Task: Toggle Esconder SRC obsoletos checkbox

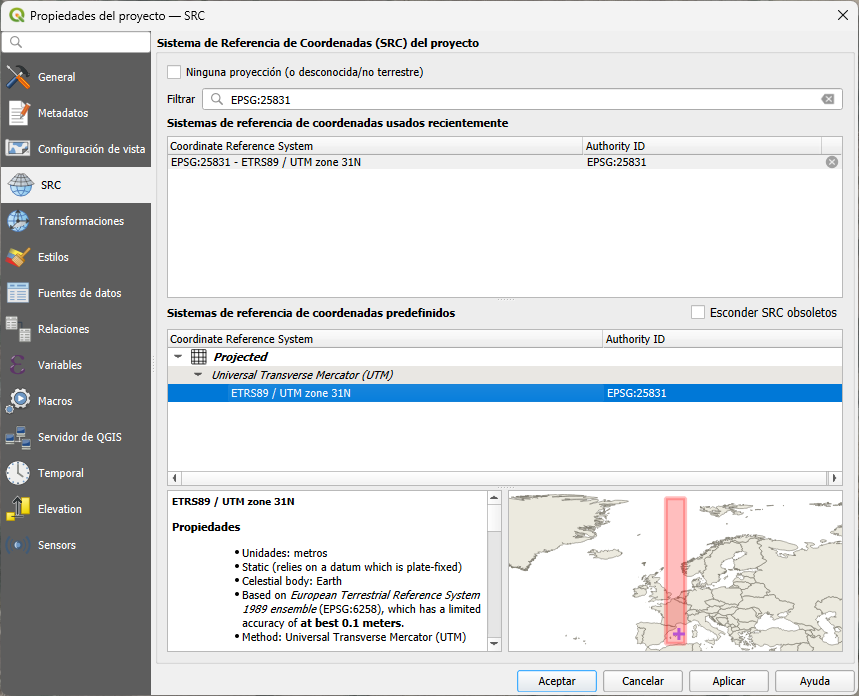Action: click(698, 312)
